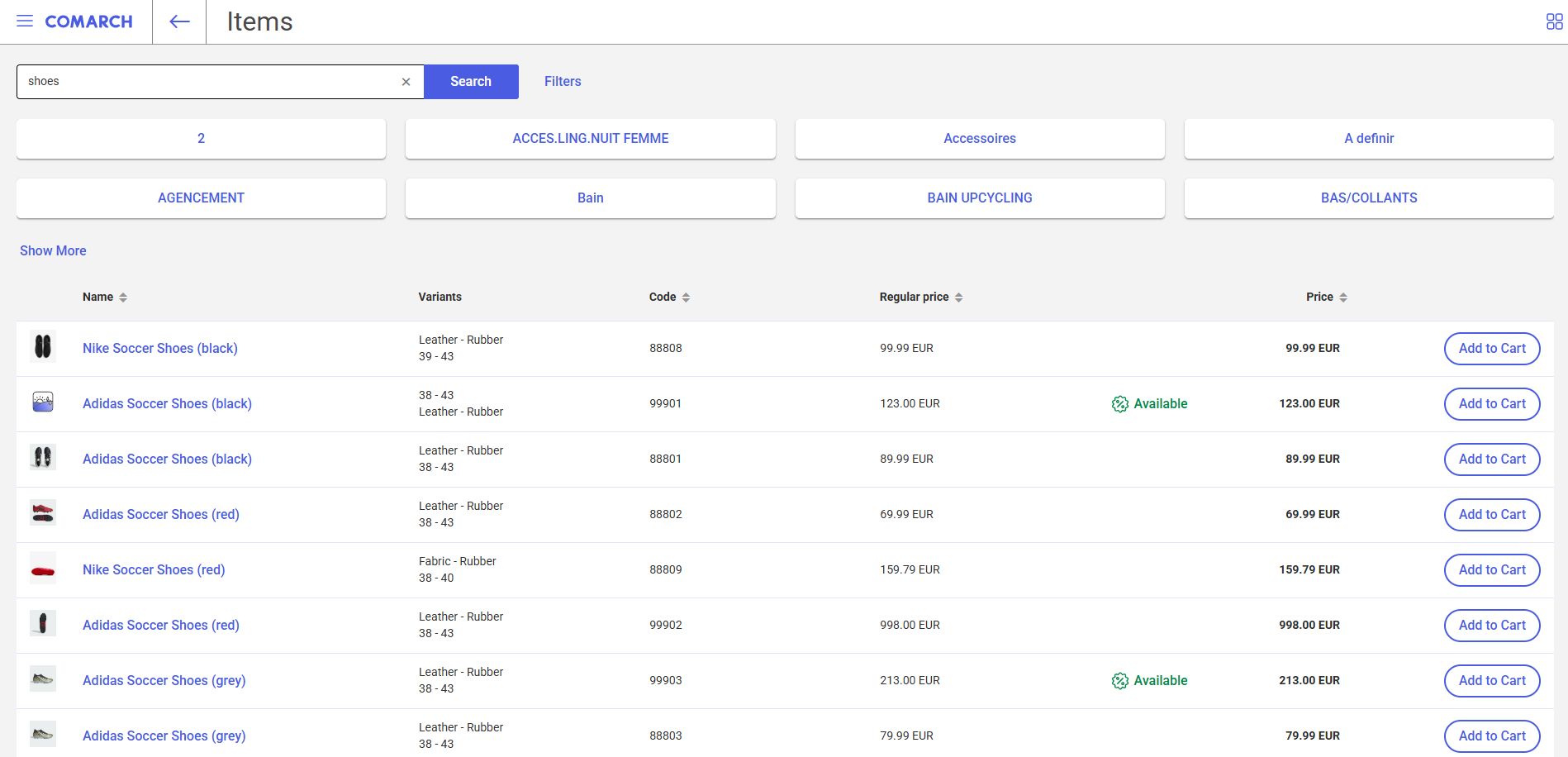The height and width of the screenshot is (757, 1568).
Task: Add item 99901 to cart
Action: 1492,403
